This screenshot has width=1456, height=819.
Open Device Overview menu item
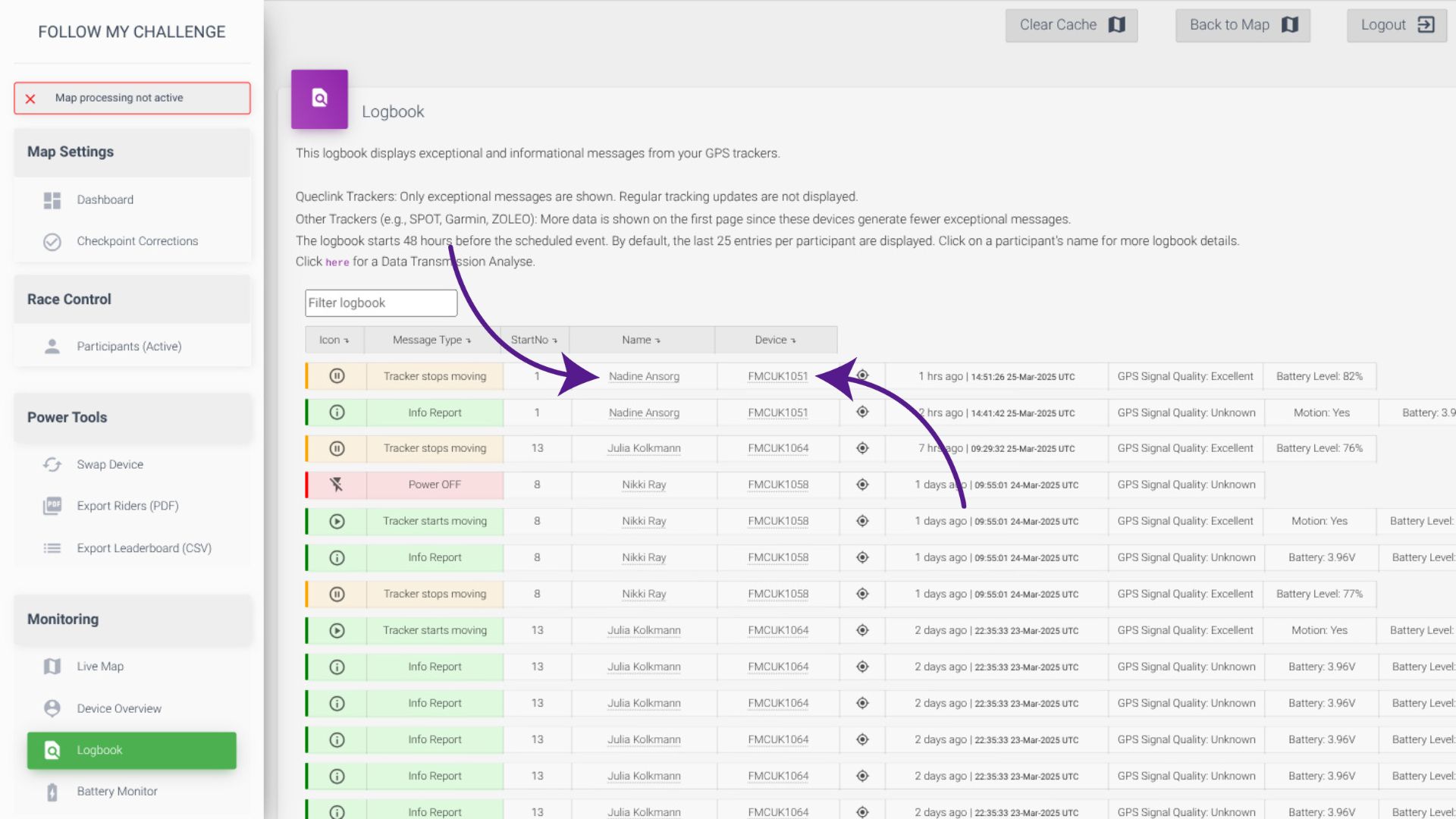click(119, 708)
